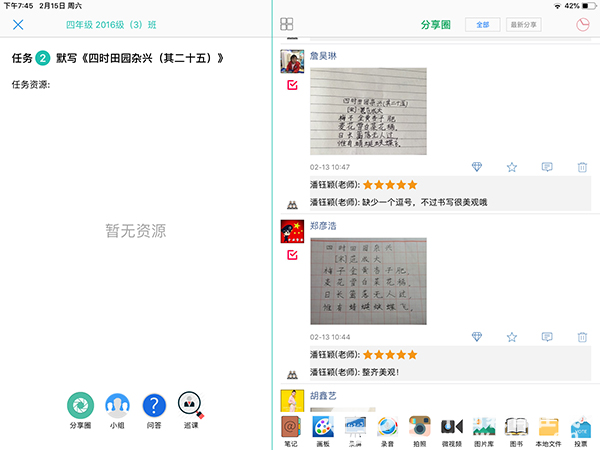
Task: Click the binoculars icon under 郑彦浩's post
Action: [x=292, y=375]
